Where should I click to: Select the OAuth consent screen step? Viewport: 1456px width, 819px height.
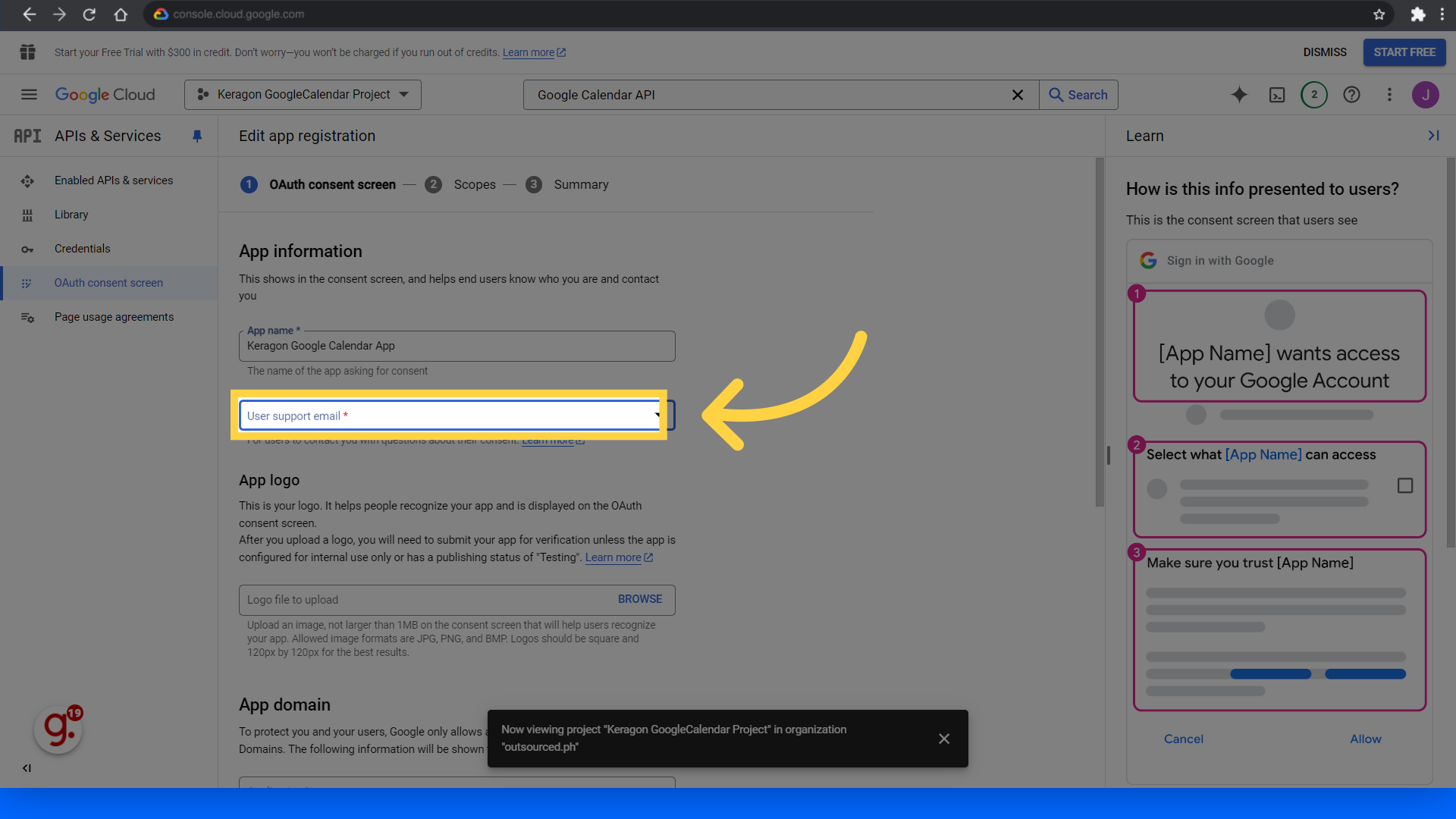click(x=318, y=184)
